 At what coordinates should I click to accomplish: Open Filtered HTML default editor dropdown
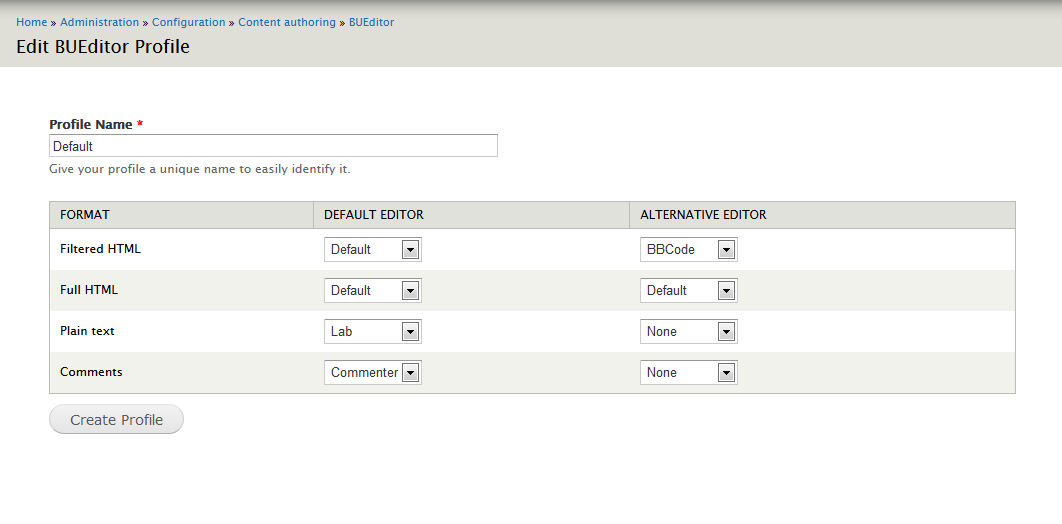[373, 249]
